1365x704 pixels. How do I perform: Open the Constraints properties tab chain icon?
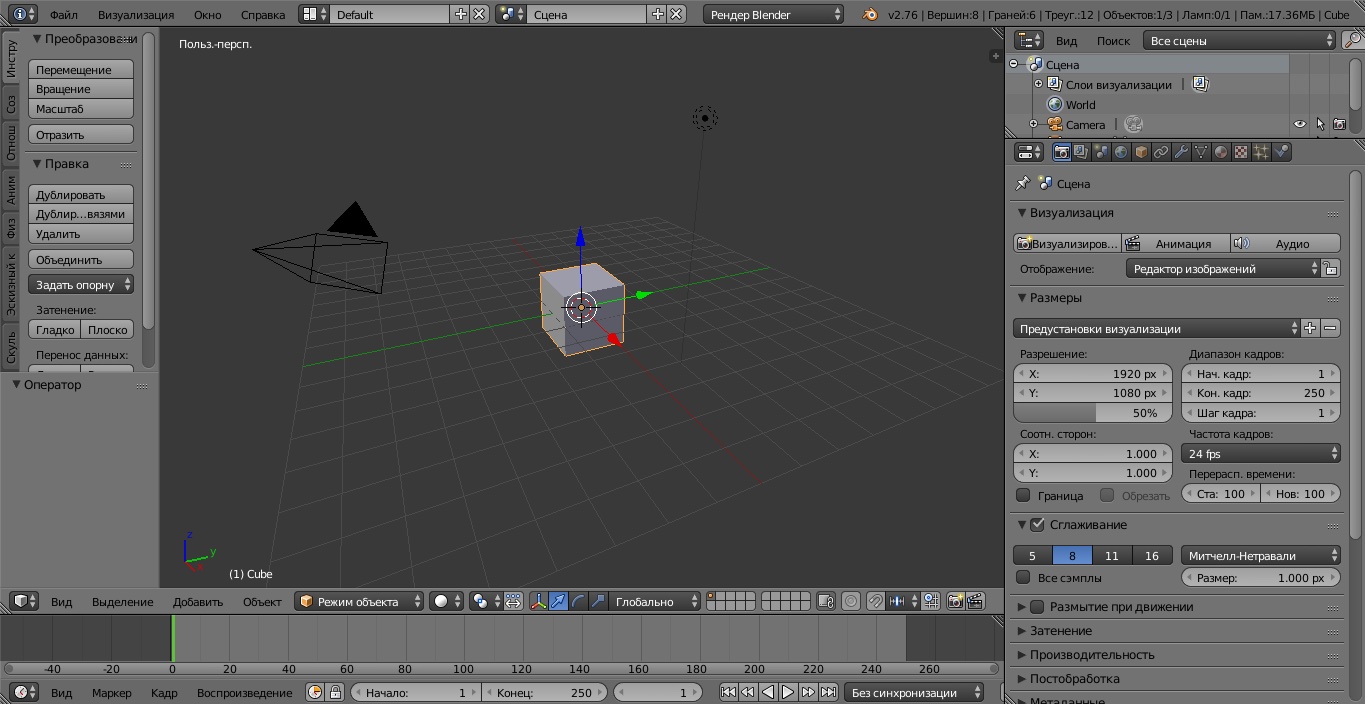coord(1161,152)
